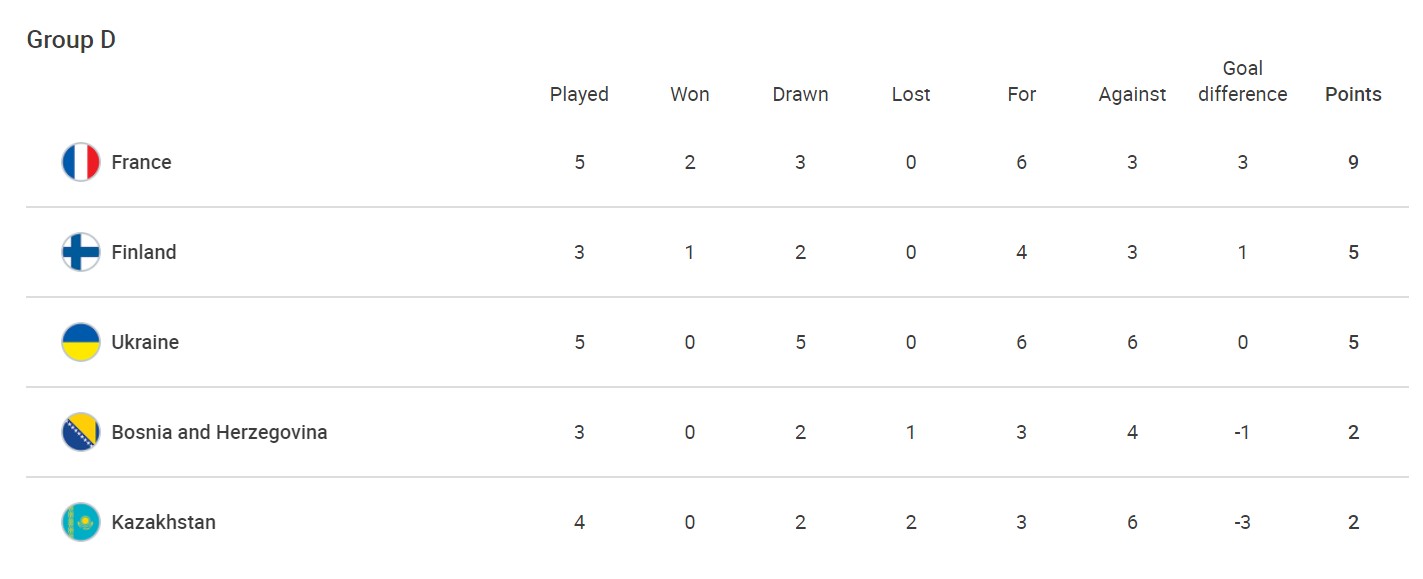1423x579 pixels.
Task: Open the France team link
Action: tap(141, 162)
